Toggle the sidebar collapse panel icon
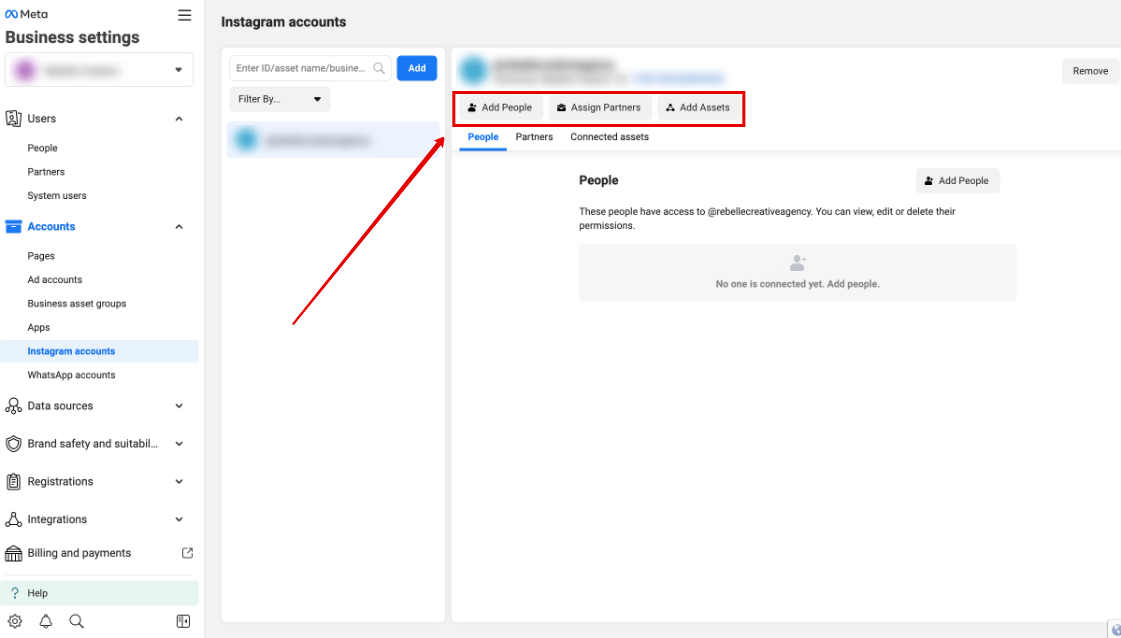 pyautogui.click(x=183, y=621)
